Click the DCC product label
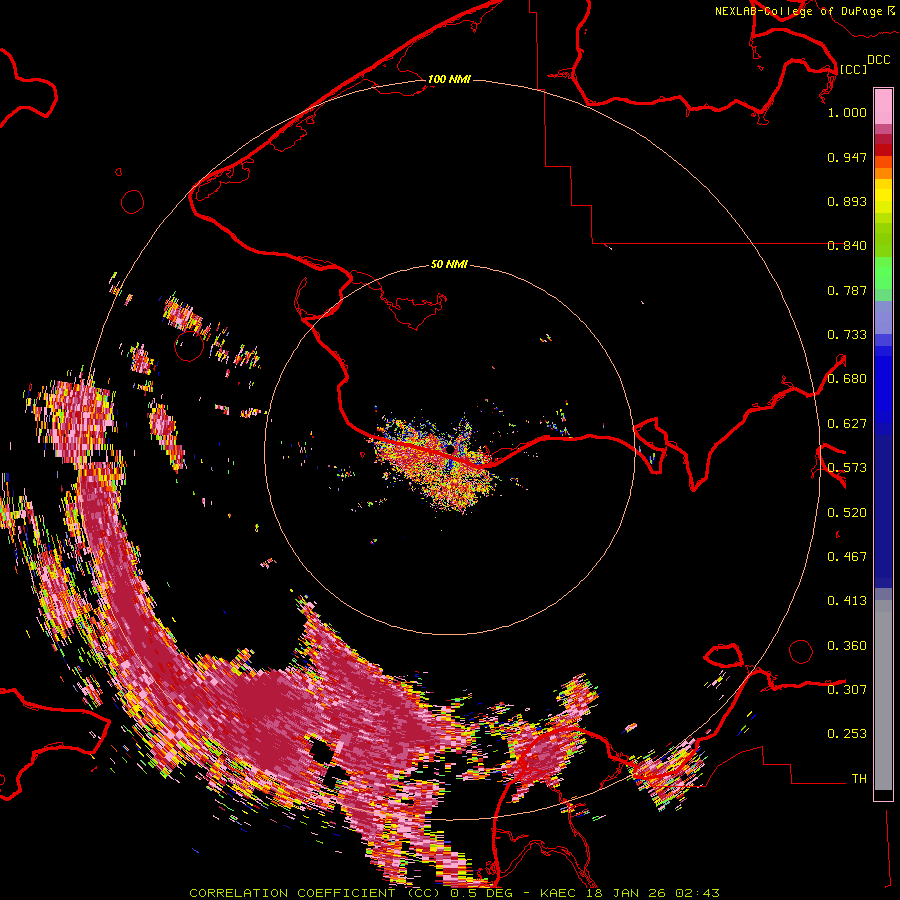 (879, 60)
